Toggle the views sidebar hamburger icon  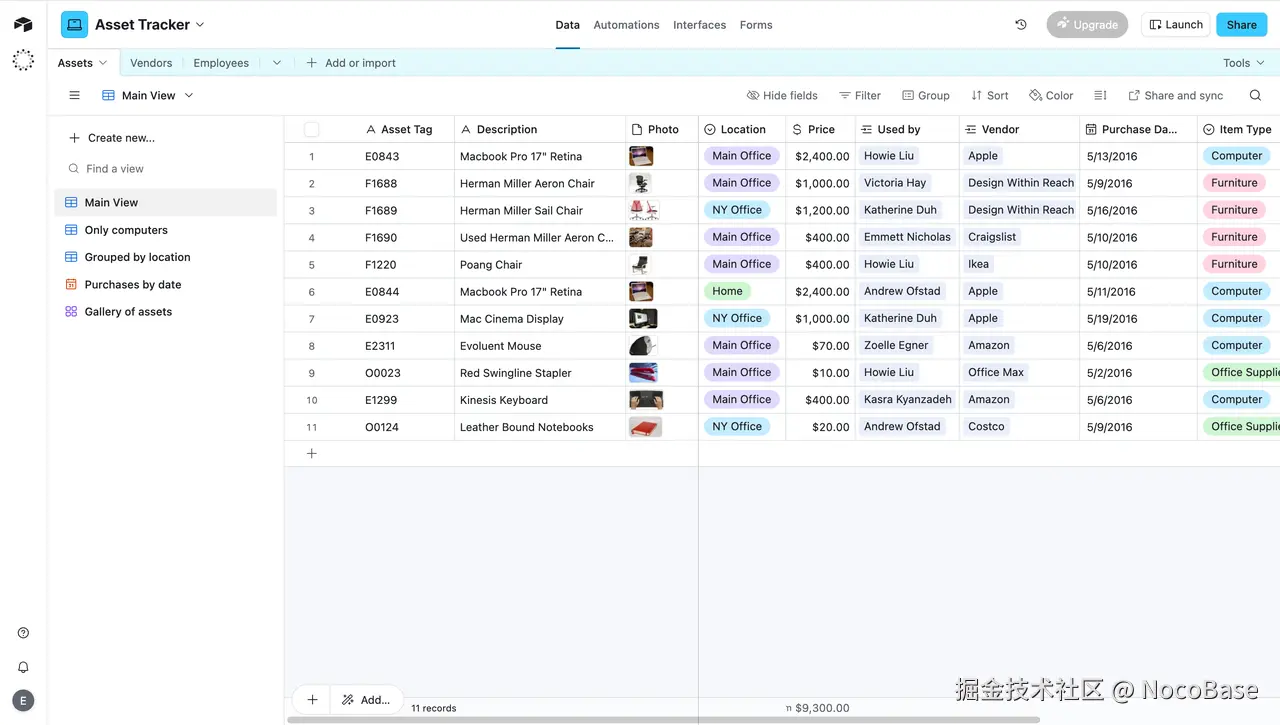[74, 96]
